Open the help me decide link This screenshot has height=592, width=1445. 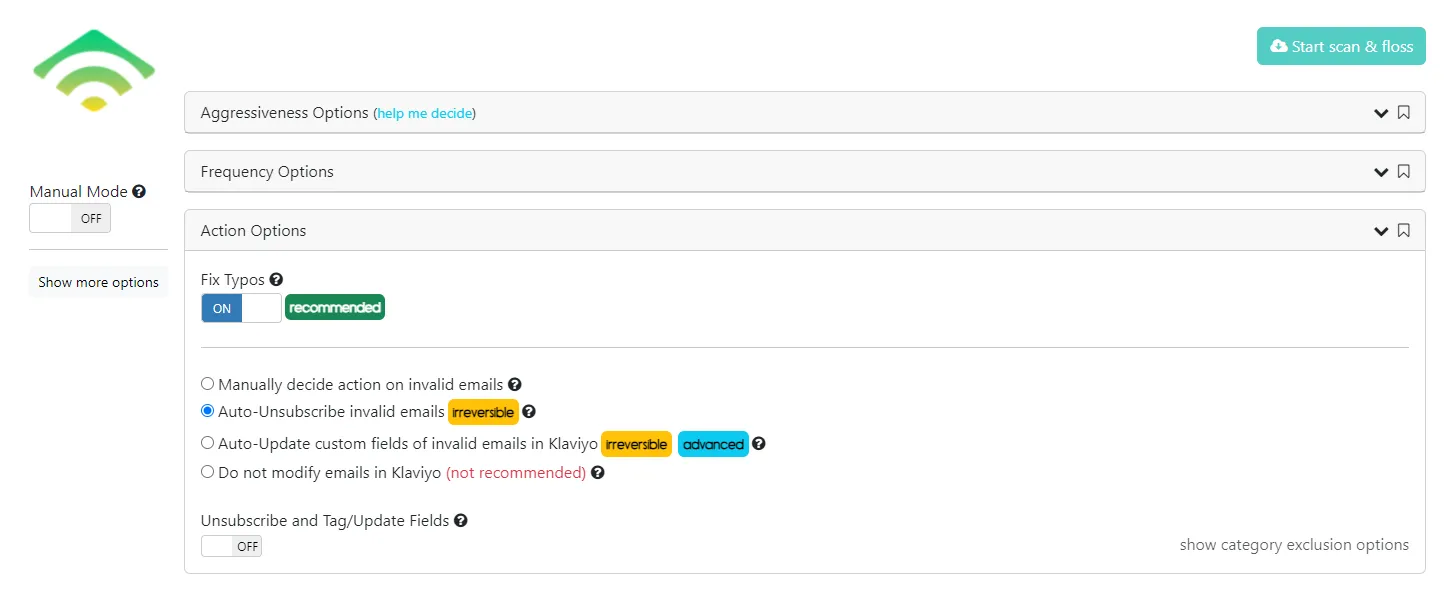tap(425, 114)
